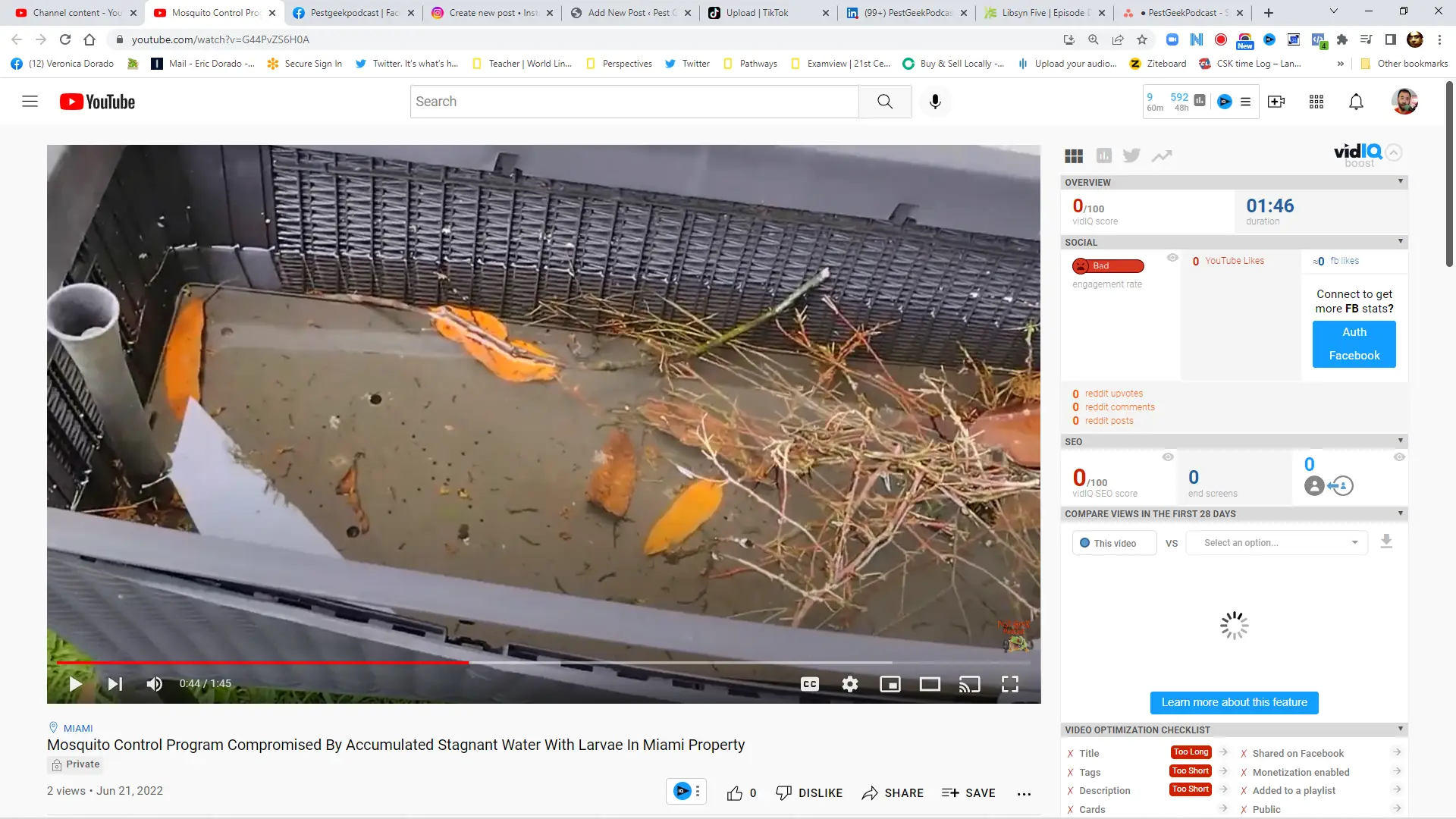Viewport: 1456px width, 819px height.
Task: Switch player to theater mode
Action: 930,684
